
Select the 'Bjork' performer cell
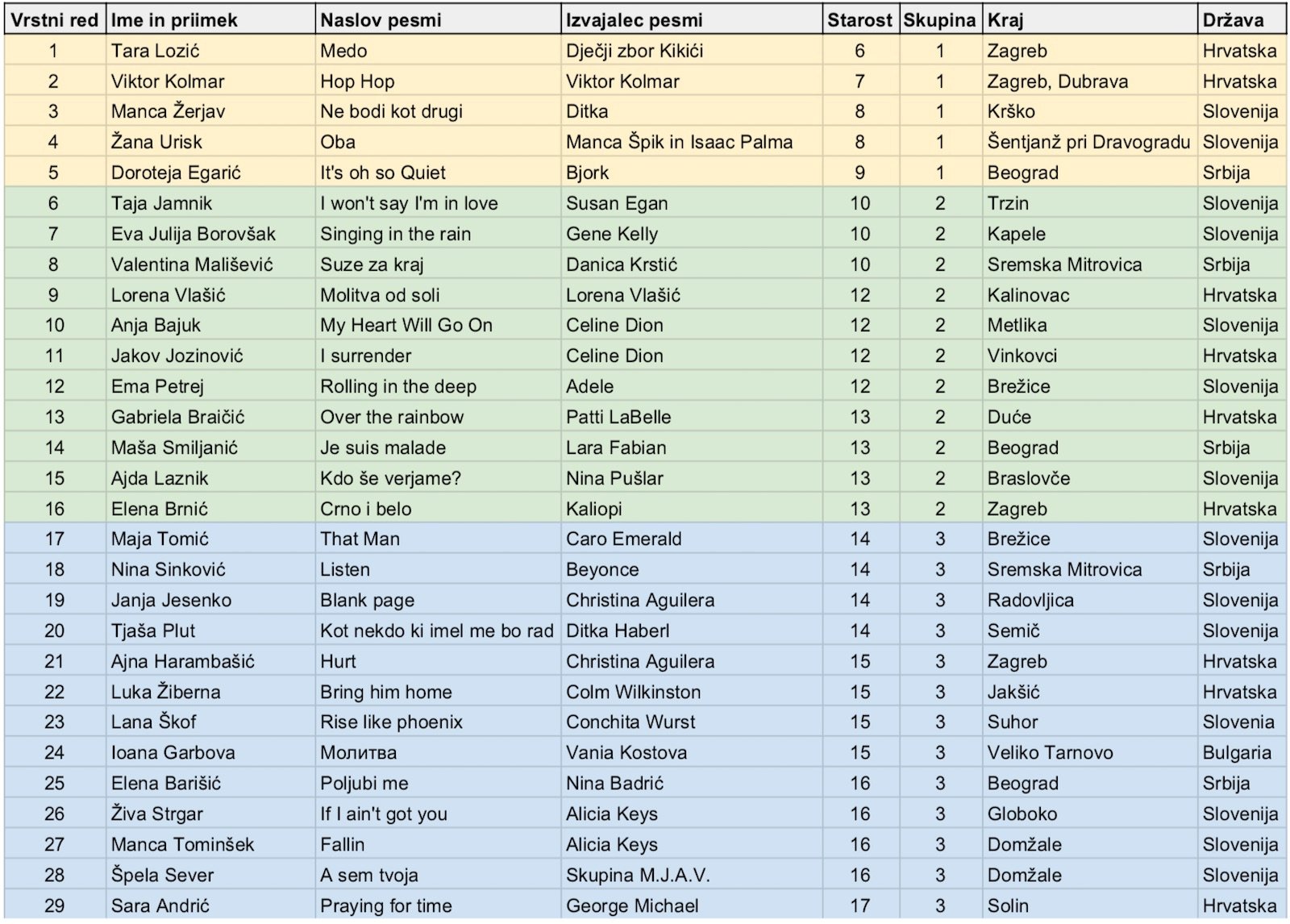588,173
